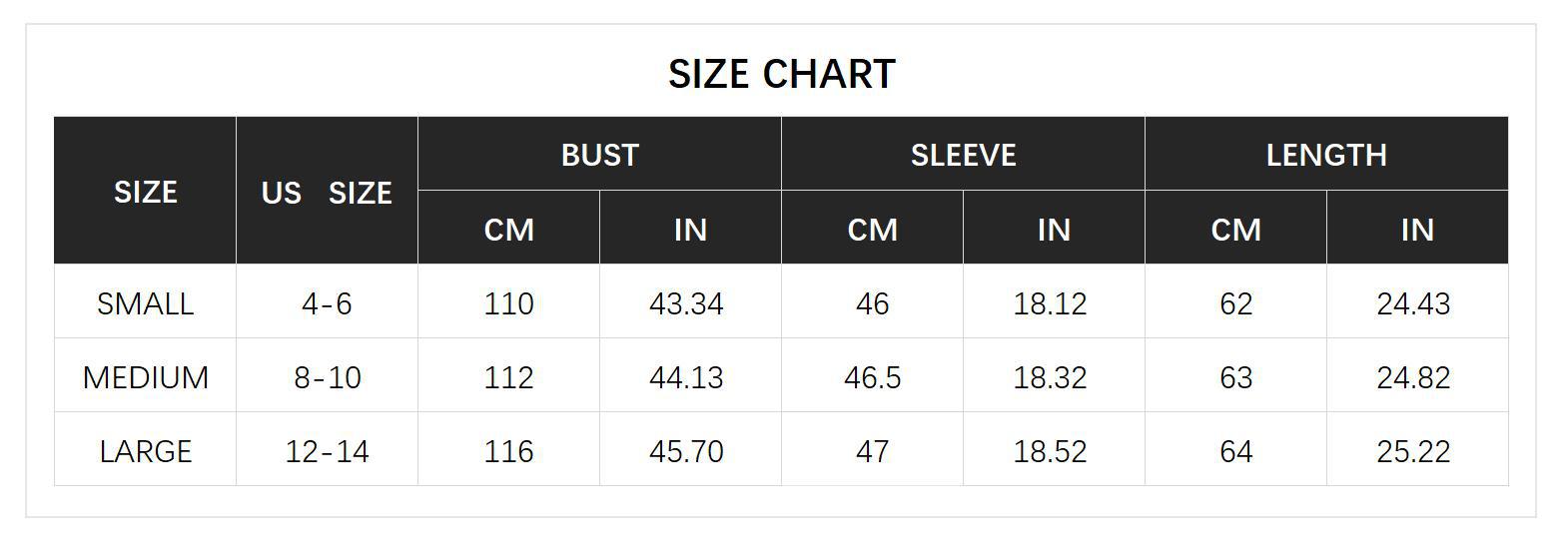Click the LENGTH header cell
Viewport: 1568px width, 547px height.
click(x=1326, y=155)
